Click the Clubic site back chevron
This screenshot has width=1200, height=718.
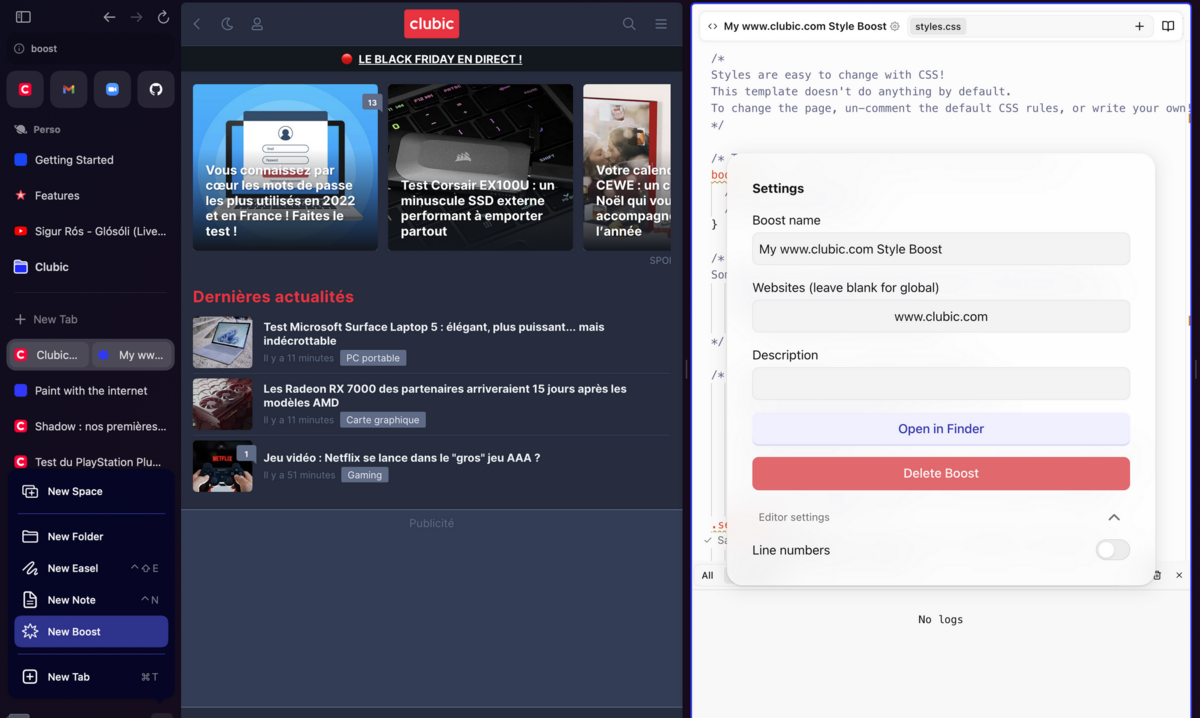[x=197, y=24]
